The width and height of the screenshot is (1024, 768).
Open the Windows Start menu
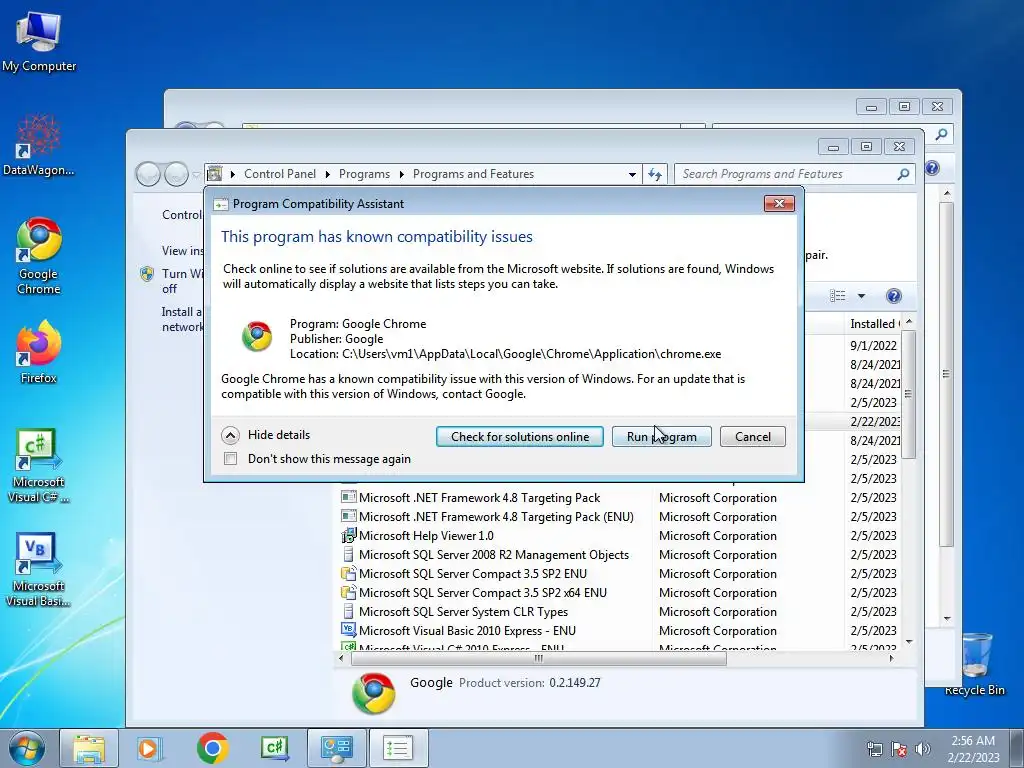[27, 748]
